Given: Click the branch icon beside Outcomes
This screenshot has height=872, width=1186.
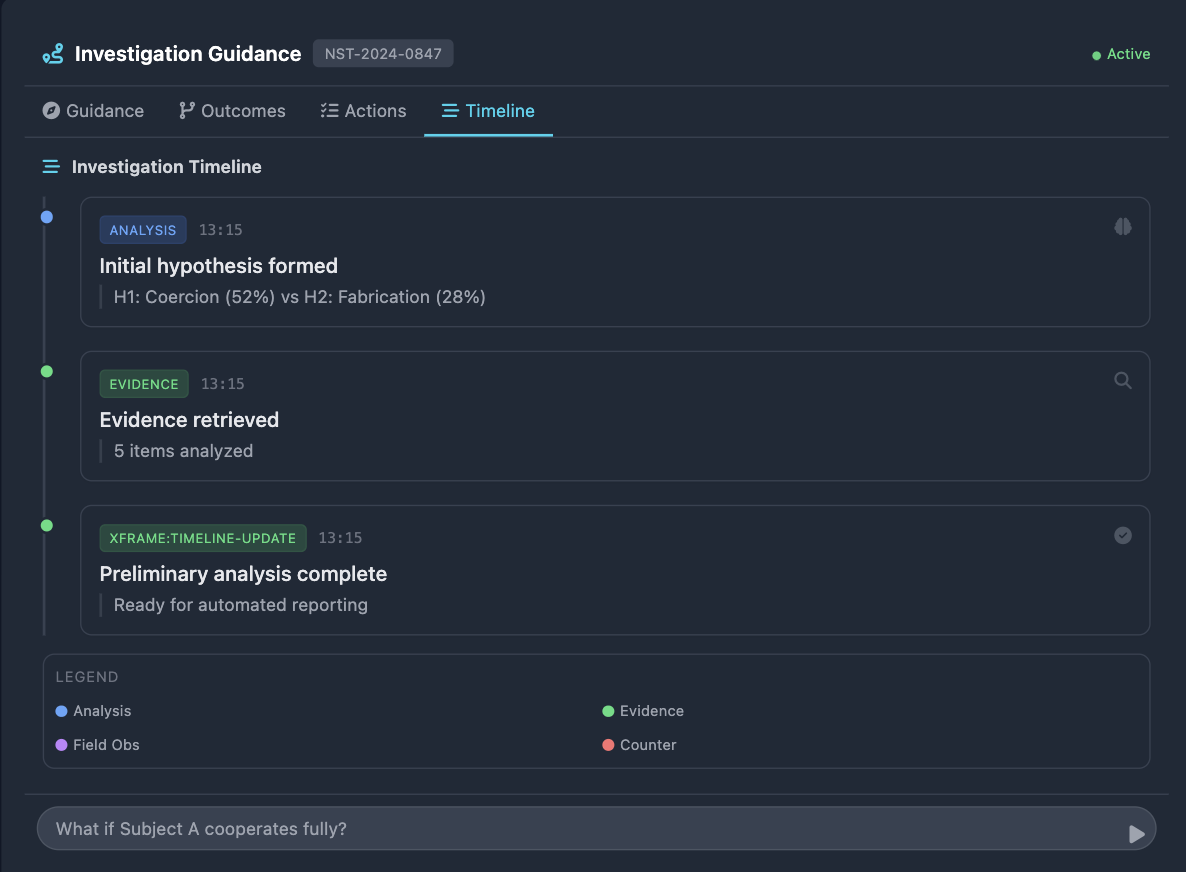Looking at the screenshot, I should 187,110.
